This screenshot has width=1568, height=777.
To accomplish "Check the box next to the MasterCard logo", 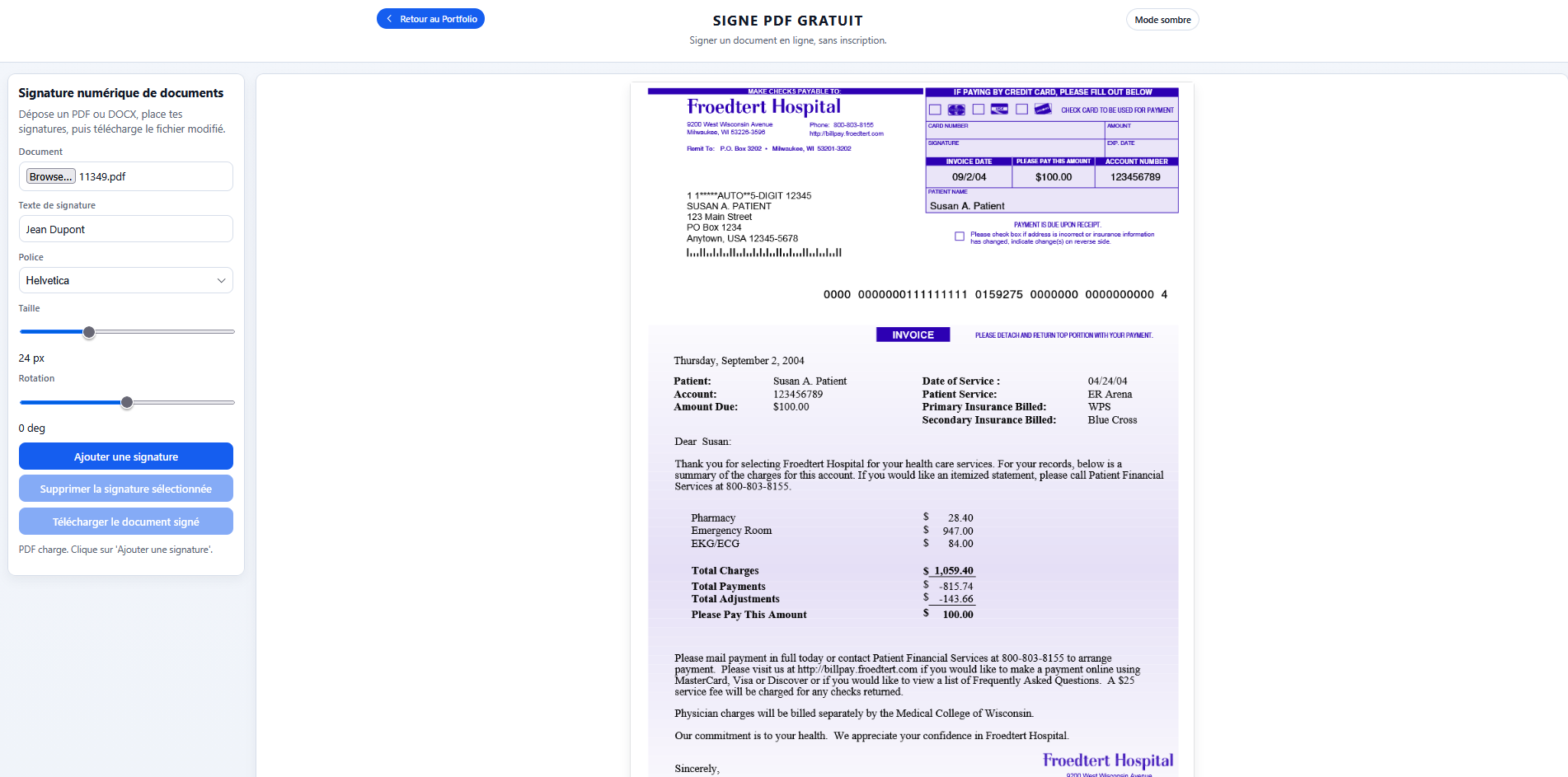I will (935, 109).
